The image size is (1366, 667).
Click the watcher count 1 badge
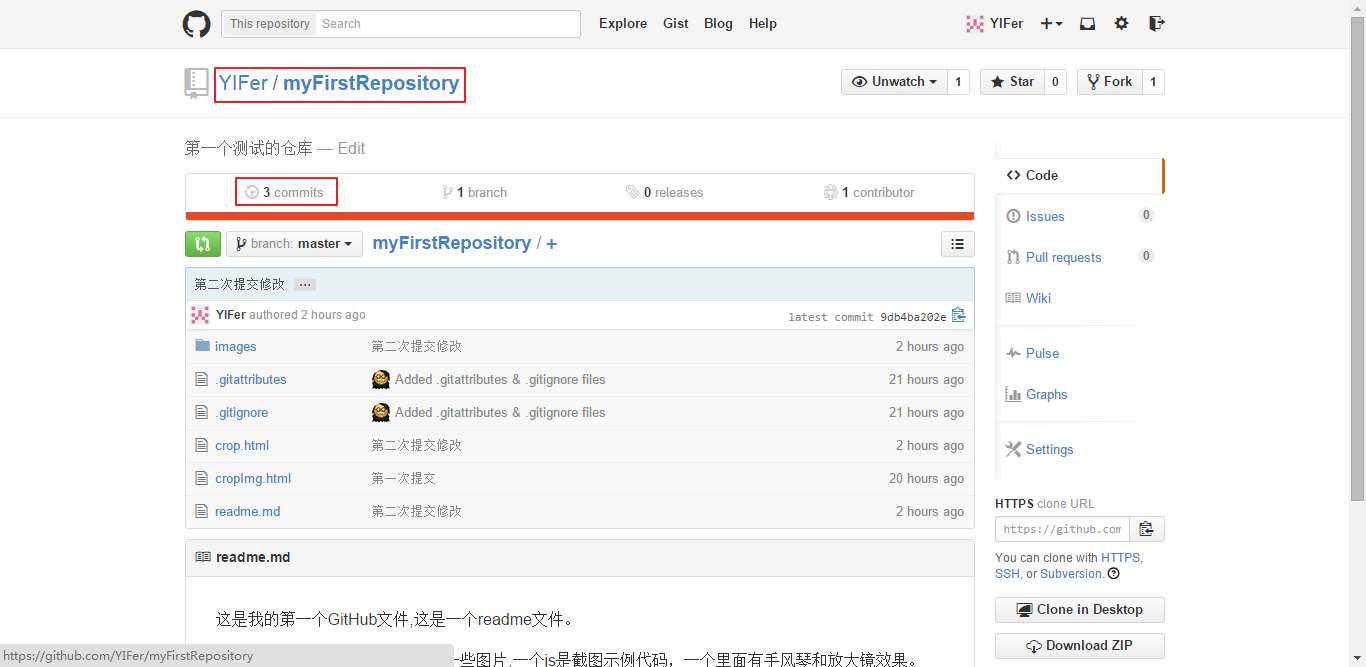click(x=958, y=82)
